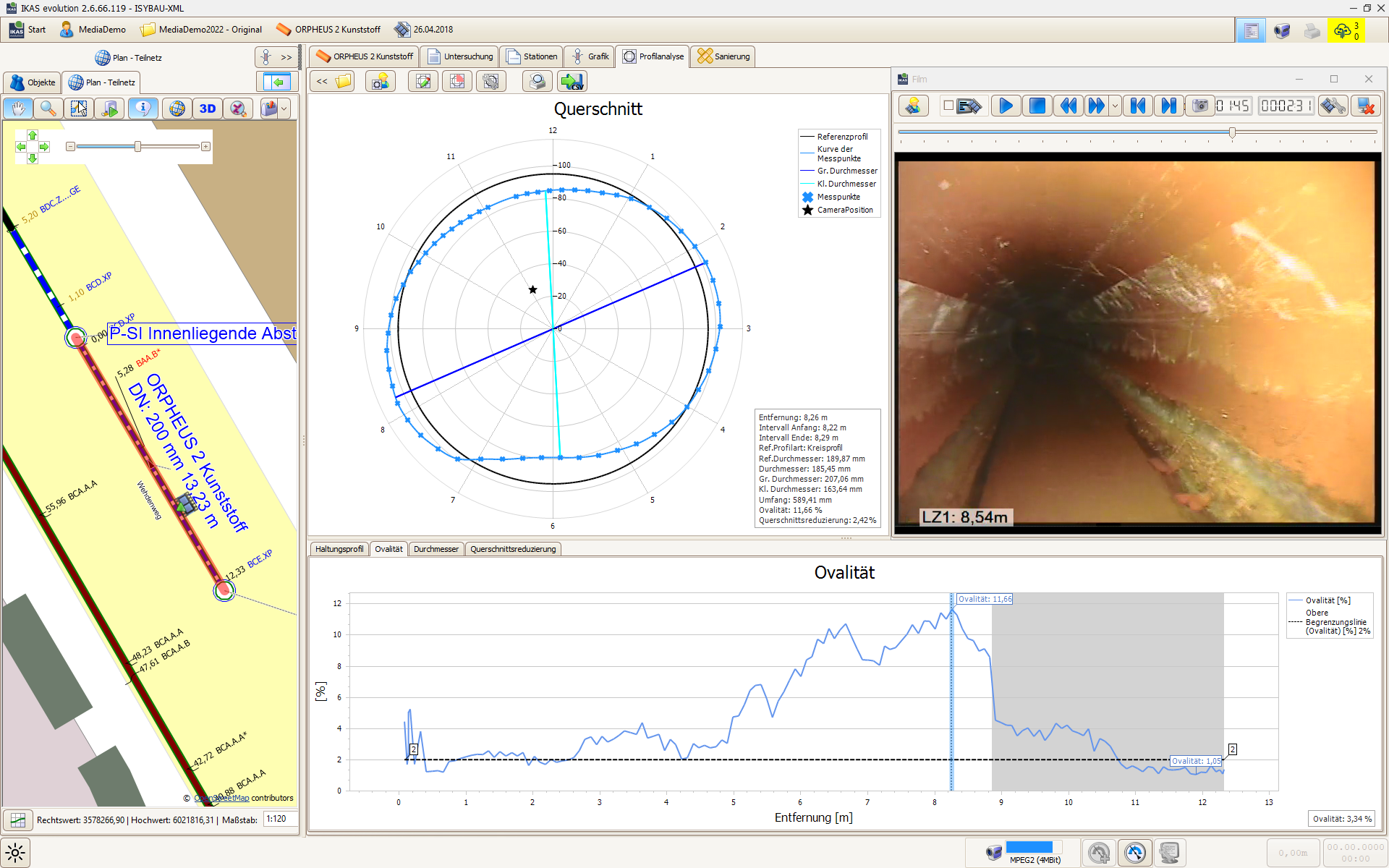Click the film position slider handle
1389x868 pixels.
click(1232, 132)
